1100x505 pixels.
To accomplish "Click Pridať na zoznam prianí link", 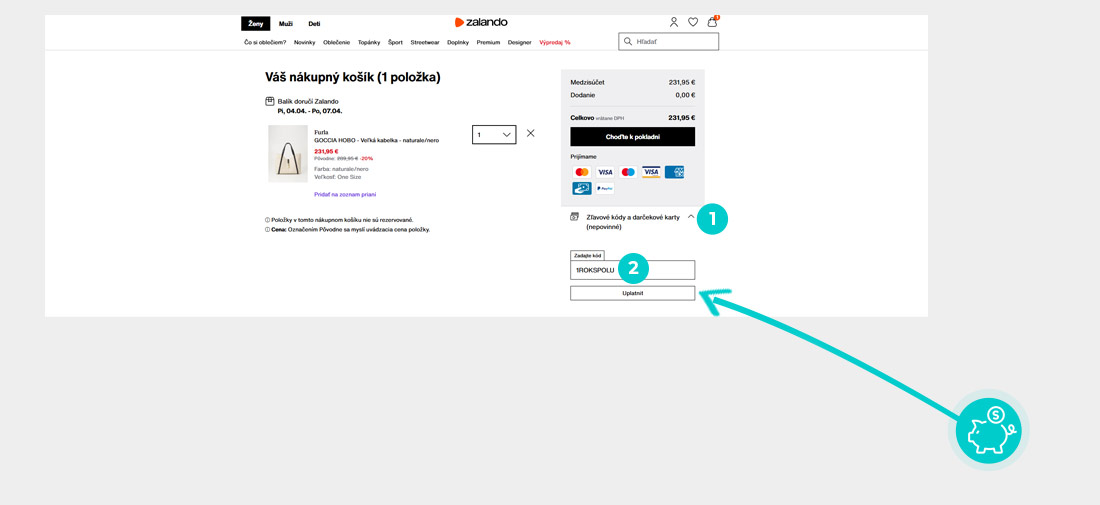I will pos(345,194).
